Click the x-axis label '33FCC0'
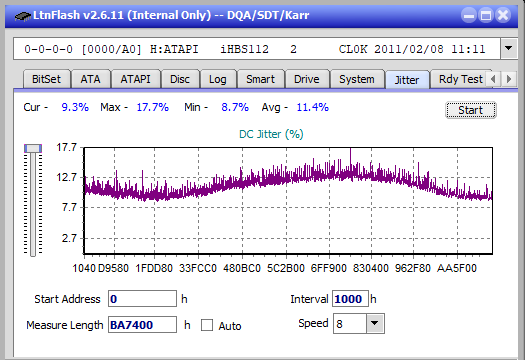Viewport: 525px width, 360px height. tap(198, 268)
